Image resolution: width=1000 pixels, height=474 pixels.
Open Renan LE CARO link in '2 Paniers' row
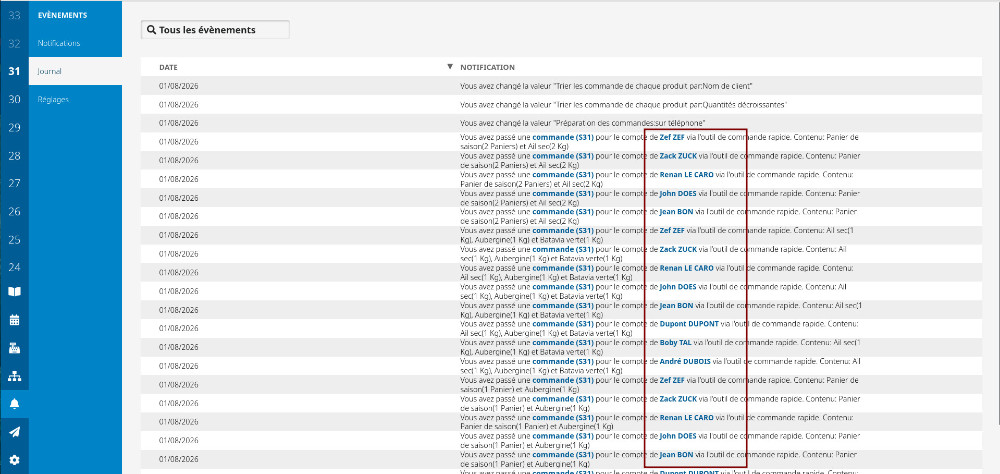coord(686,174)
